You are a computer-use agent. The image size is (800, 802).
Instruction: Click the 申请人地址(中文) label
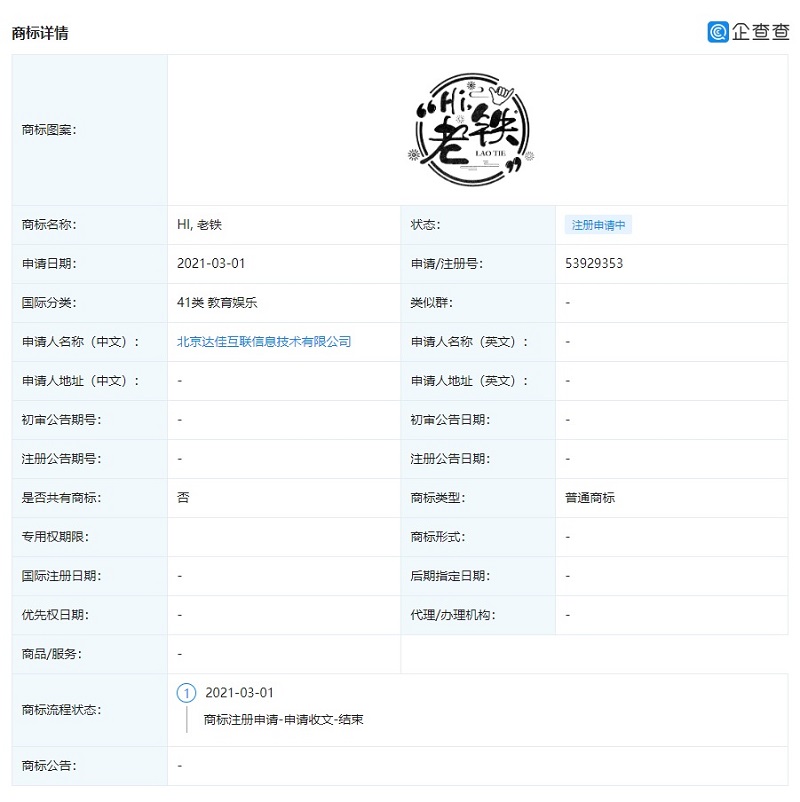(x=80, y=381)
